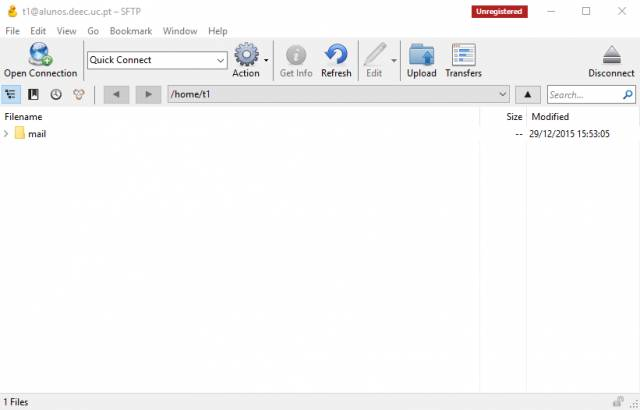Screen dimensions: 640x410
Task: Select the mail folder row
Action: [x=320, y=134]
